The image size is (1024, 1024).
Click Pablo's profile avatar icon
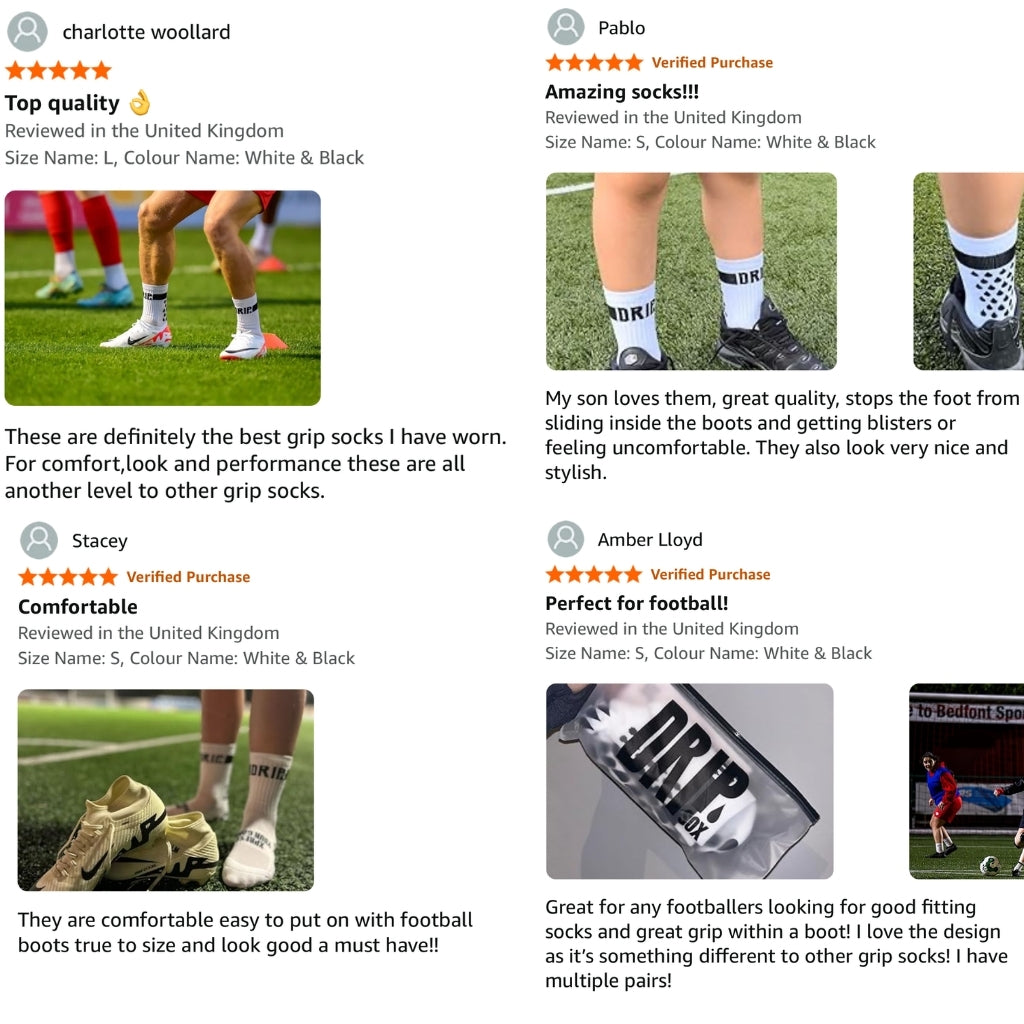566,27
